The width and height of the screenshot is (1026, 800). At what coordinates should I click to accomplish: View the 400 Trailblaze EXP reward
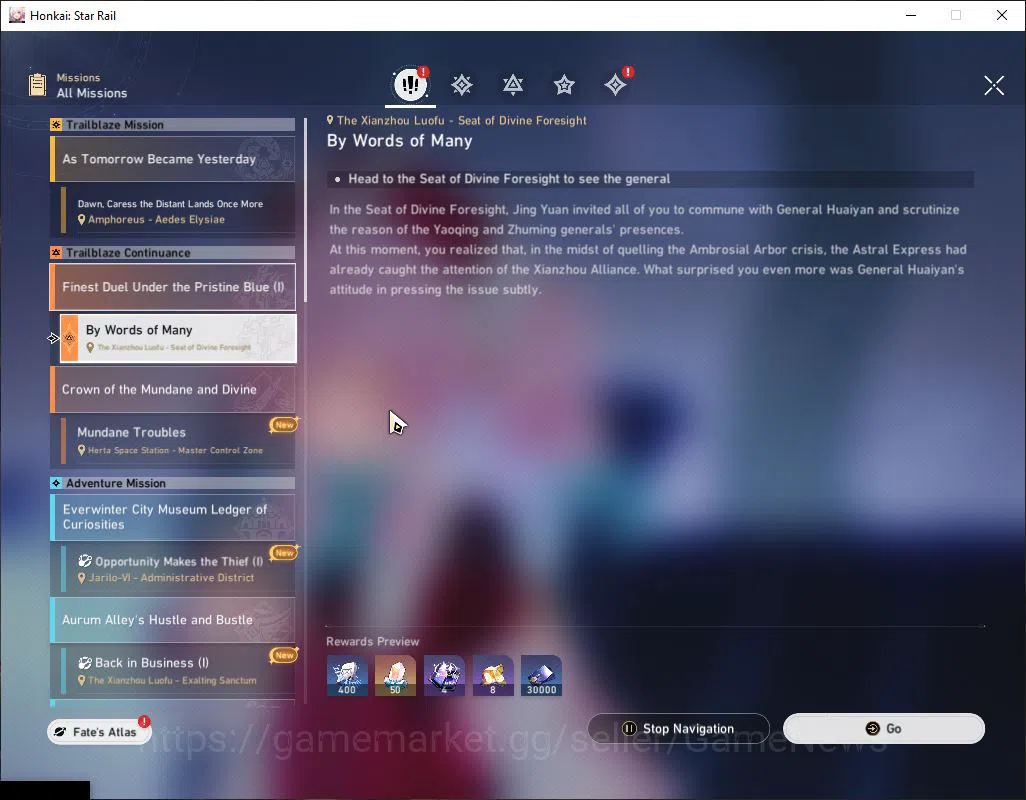[x=347, y=676]
